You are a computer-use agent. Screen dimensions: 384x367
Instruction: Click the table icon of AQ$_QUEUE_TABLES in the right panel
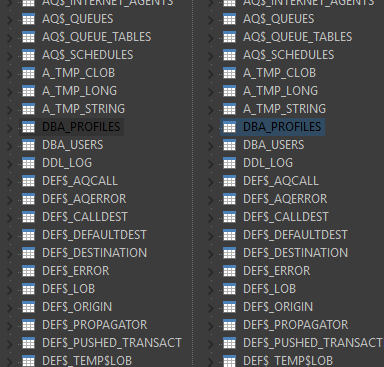[229, 37]
